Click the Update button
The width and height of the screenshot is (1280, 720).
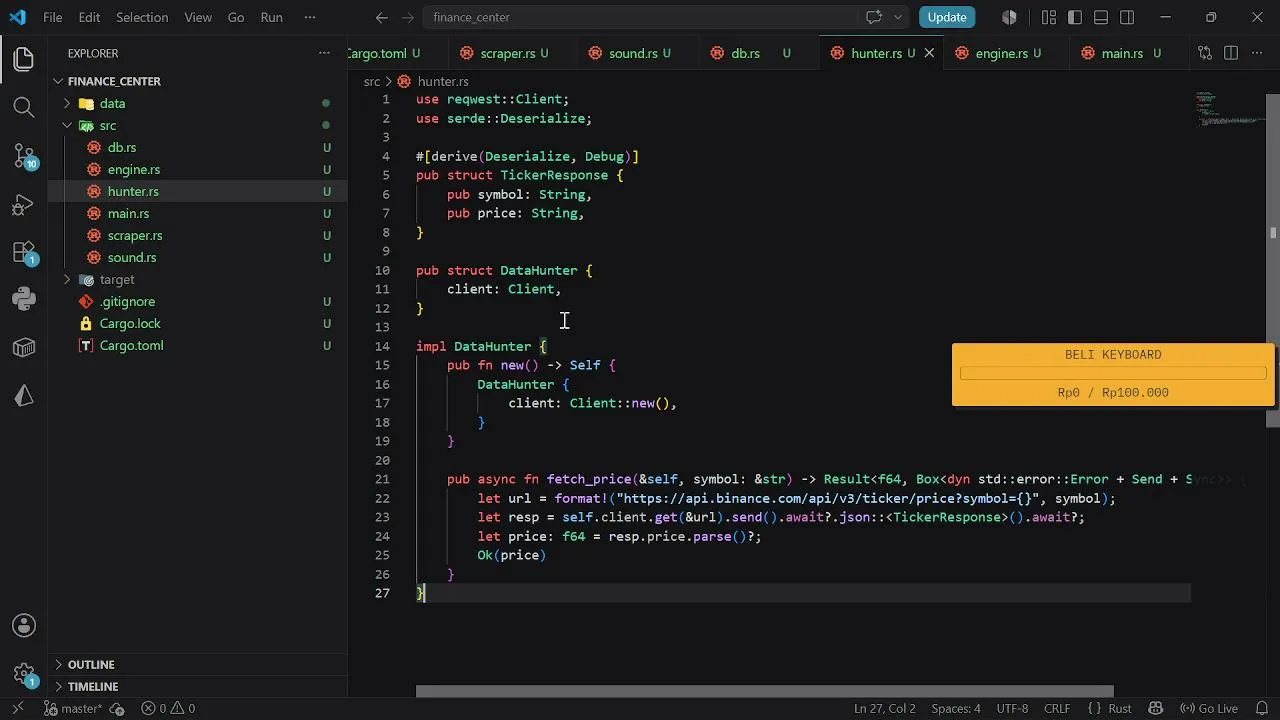point(947,17)
